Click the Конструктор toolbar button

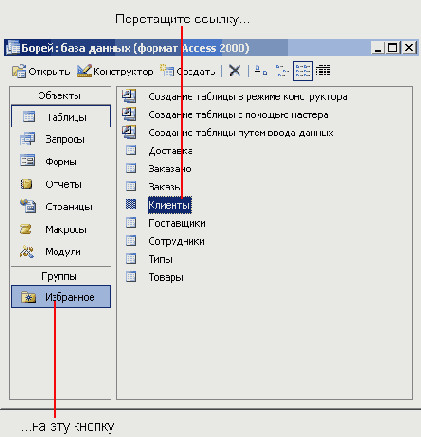[115, 71]
